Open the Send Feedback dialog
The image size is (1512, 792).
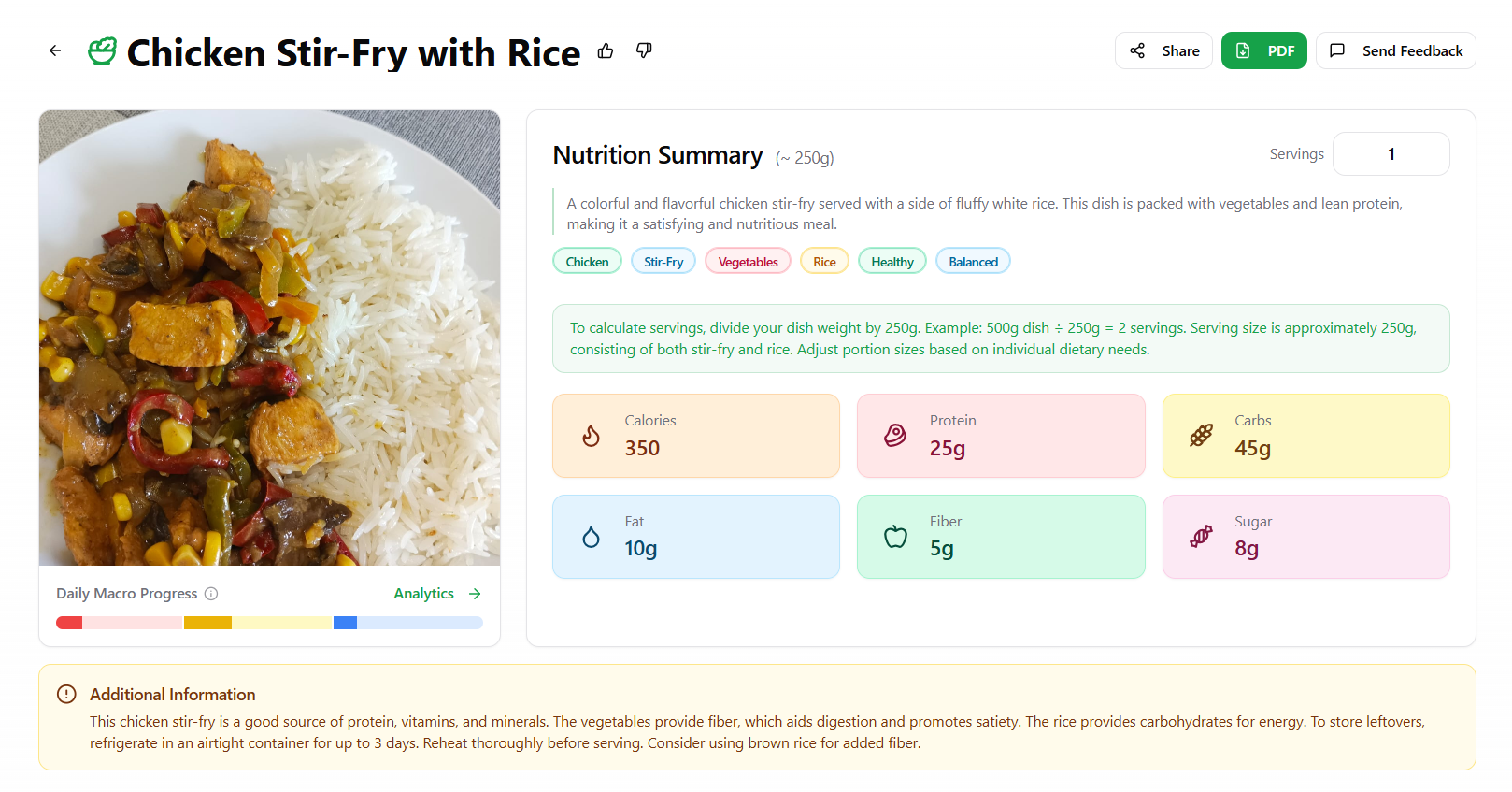click(1395, 50)
